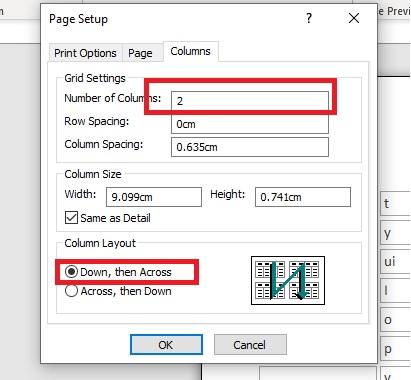The image size is (411, 380).
Task: Click the Row Spacing field
Action: point(250,124)
